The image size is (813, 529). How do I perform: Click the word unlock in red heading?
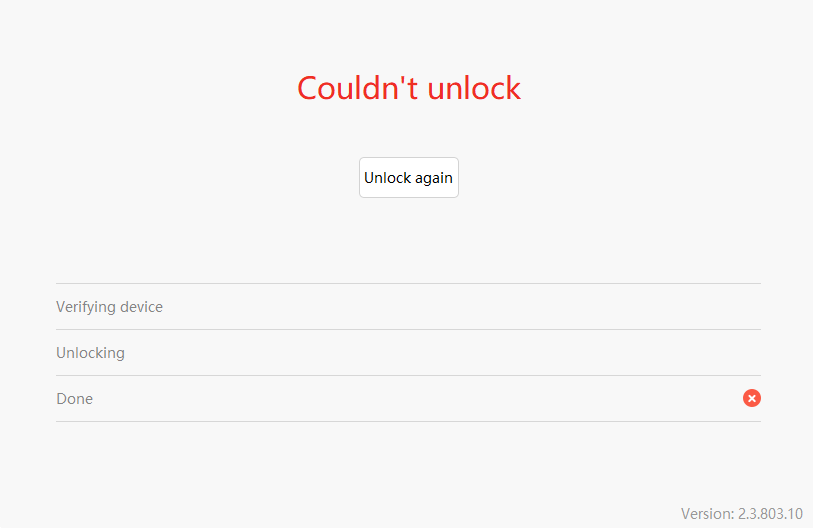pyautogui.click(x=474, y=88)
